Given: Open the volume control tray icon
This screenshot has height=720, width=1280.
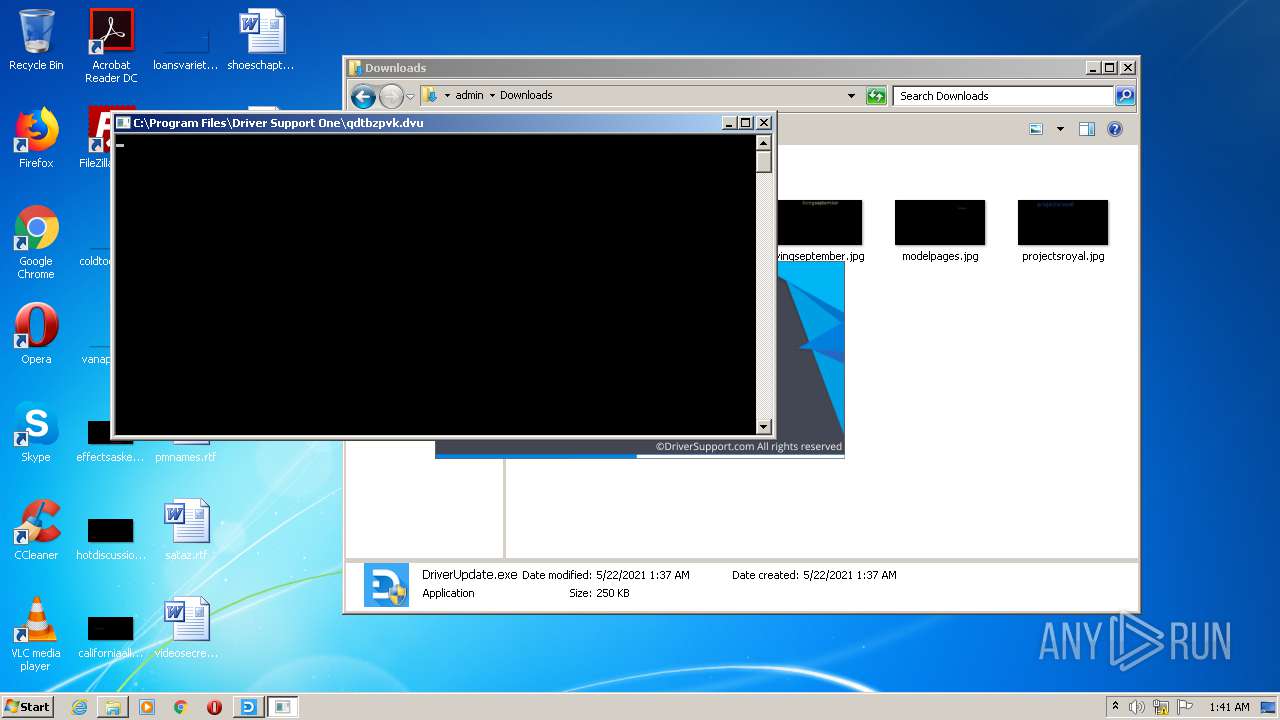Looking at the screenshot, I should click(1137, 707).
